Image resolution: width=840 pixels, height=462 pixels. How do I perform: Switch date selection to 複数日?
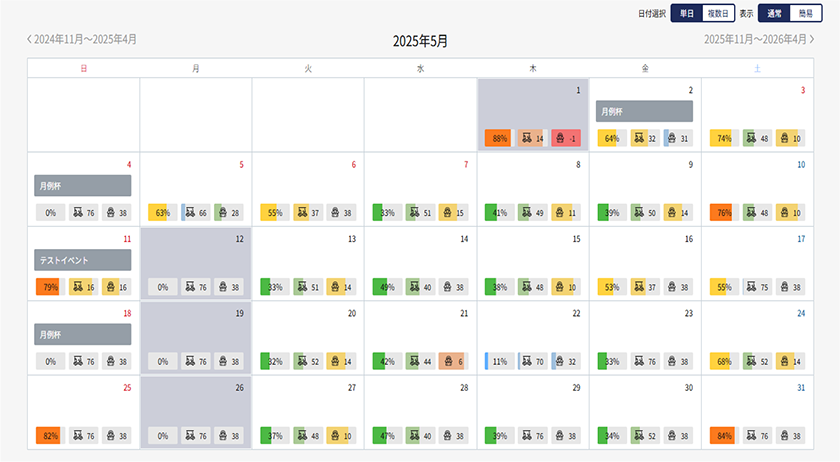718,13
